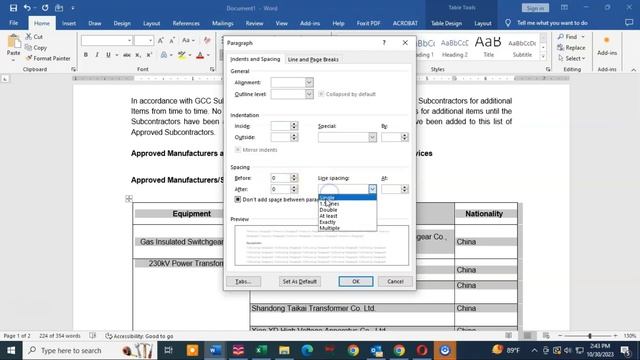Collapse the Line spacing dropdown arrow
The height and width of the screenshot is (360, 640).
pos(372,189)
